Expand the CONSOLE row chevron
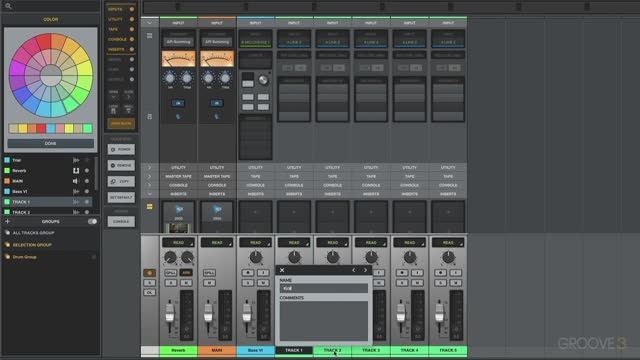This screenshot has width=640, height=360. coord(149,185)
